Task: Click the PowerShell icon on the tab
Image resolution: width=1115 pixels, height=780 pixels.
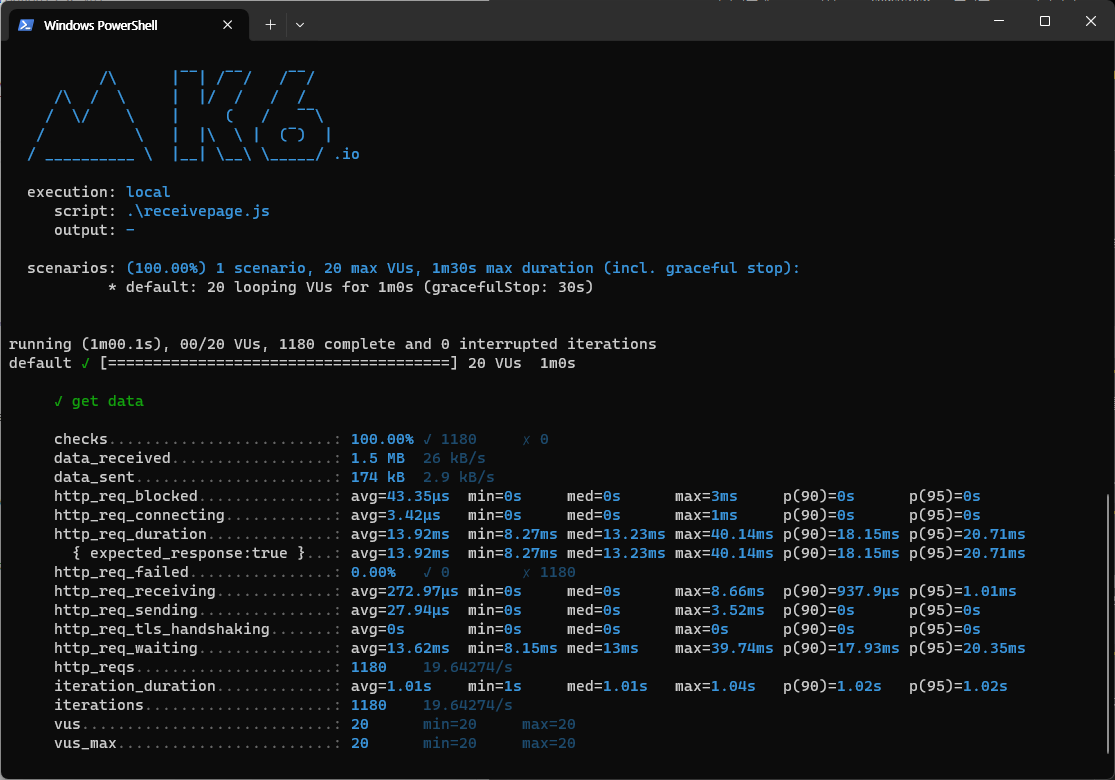Action: click(26, 25)
